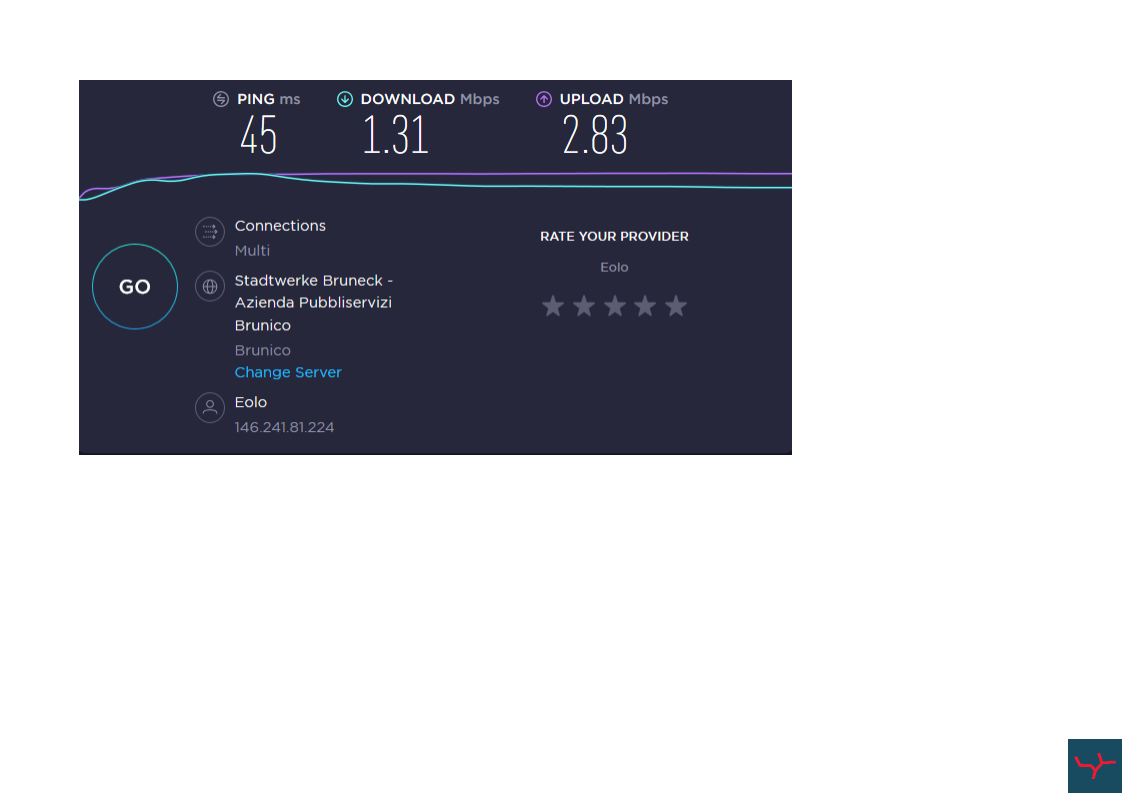The height and width of the screenshot is (793, 1122).
Task: Click the user profile icon beside Eolo
Action: (x=210, y=408)
